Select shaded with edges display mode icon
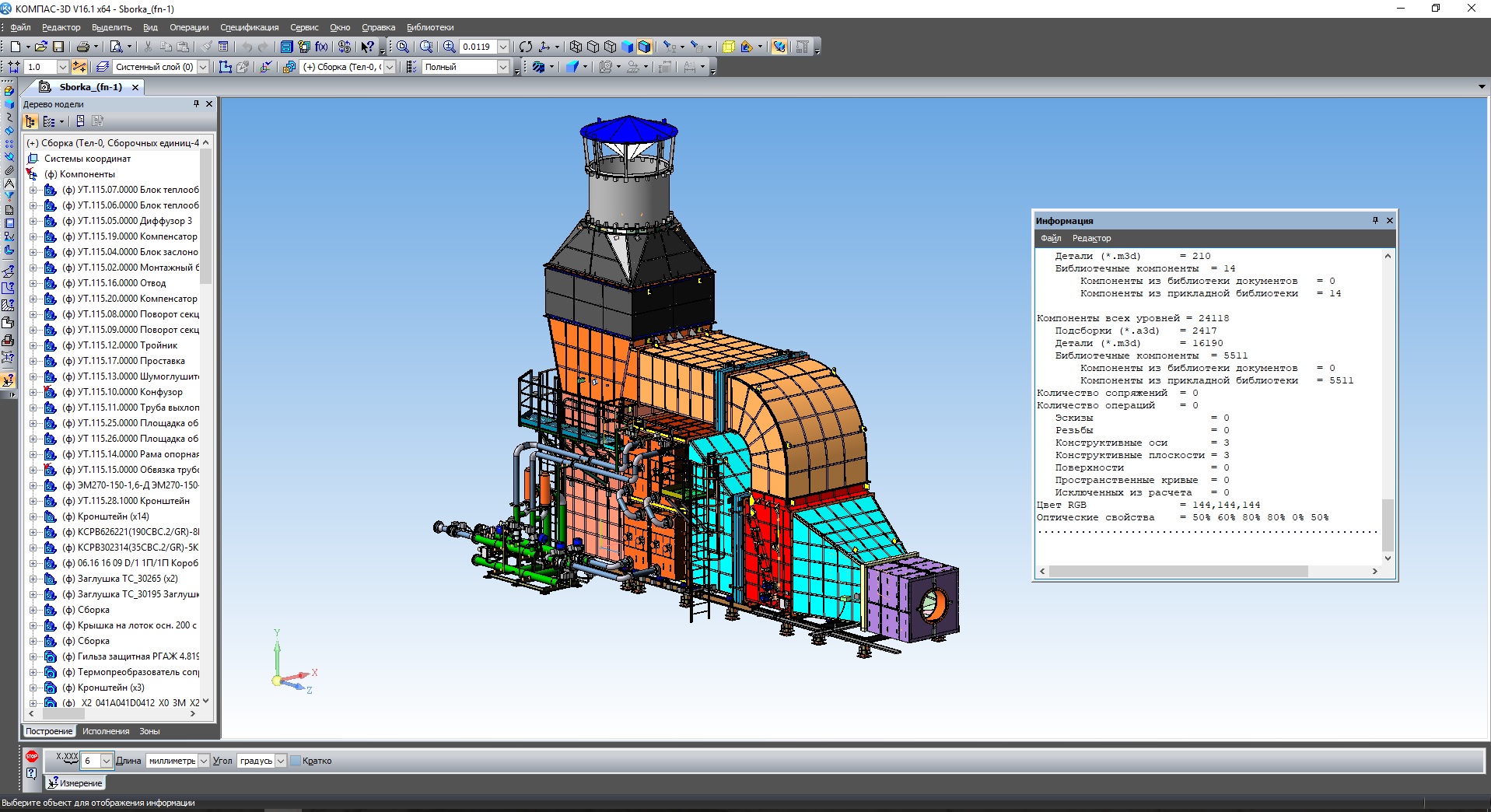This screenshot has width=1491, height=812. [x=644, y=47]
